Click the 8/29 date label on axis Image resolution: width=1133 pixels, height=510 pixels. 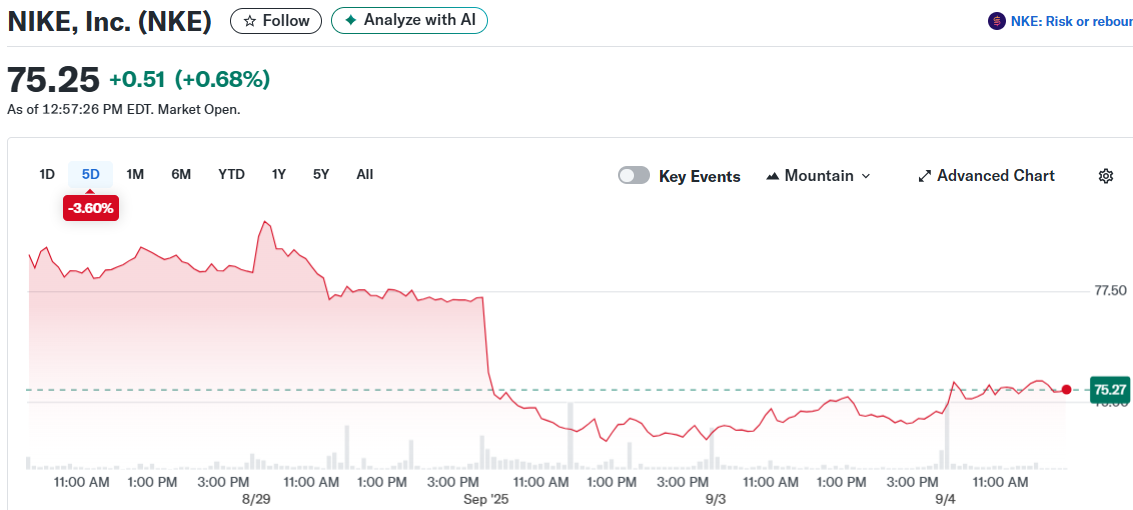[256, 498]
